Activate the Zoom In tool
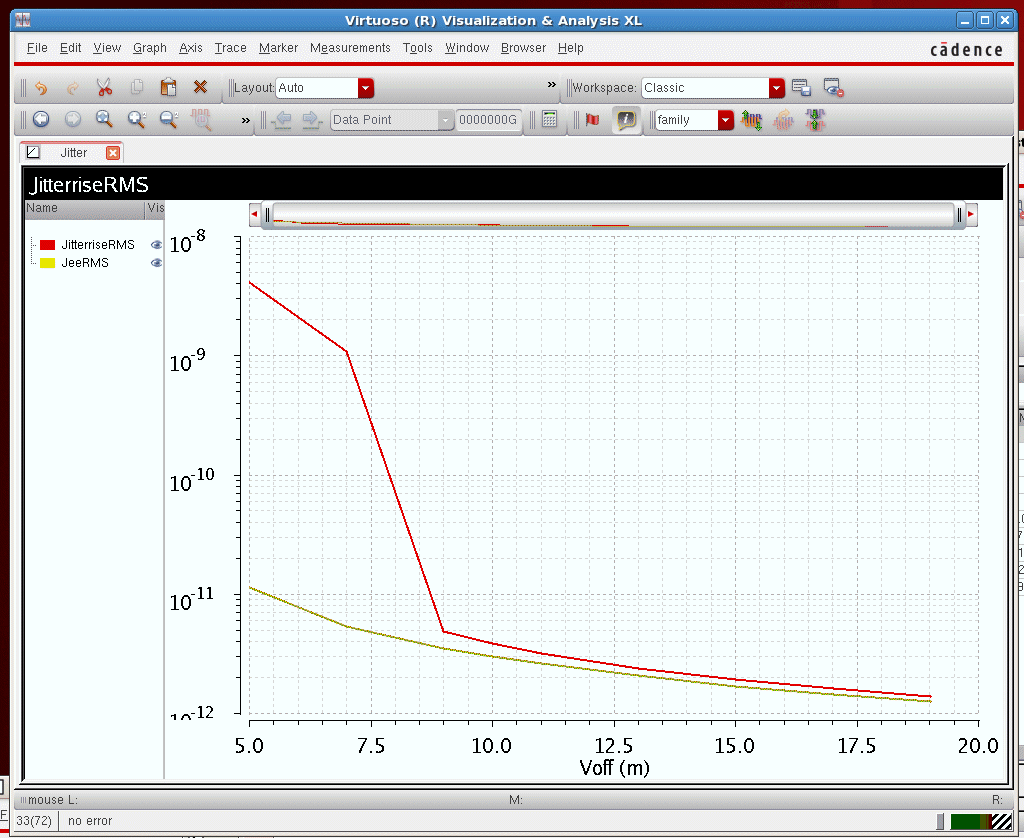The width and height of the screenshot is (1024, 838). pos(134,120)
